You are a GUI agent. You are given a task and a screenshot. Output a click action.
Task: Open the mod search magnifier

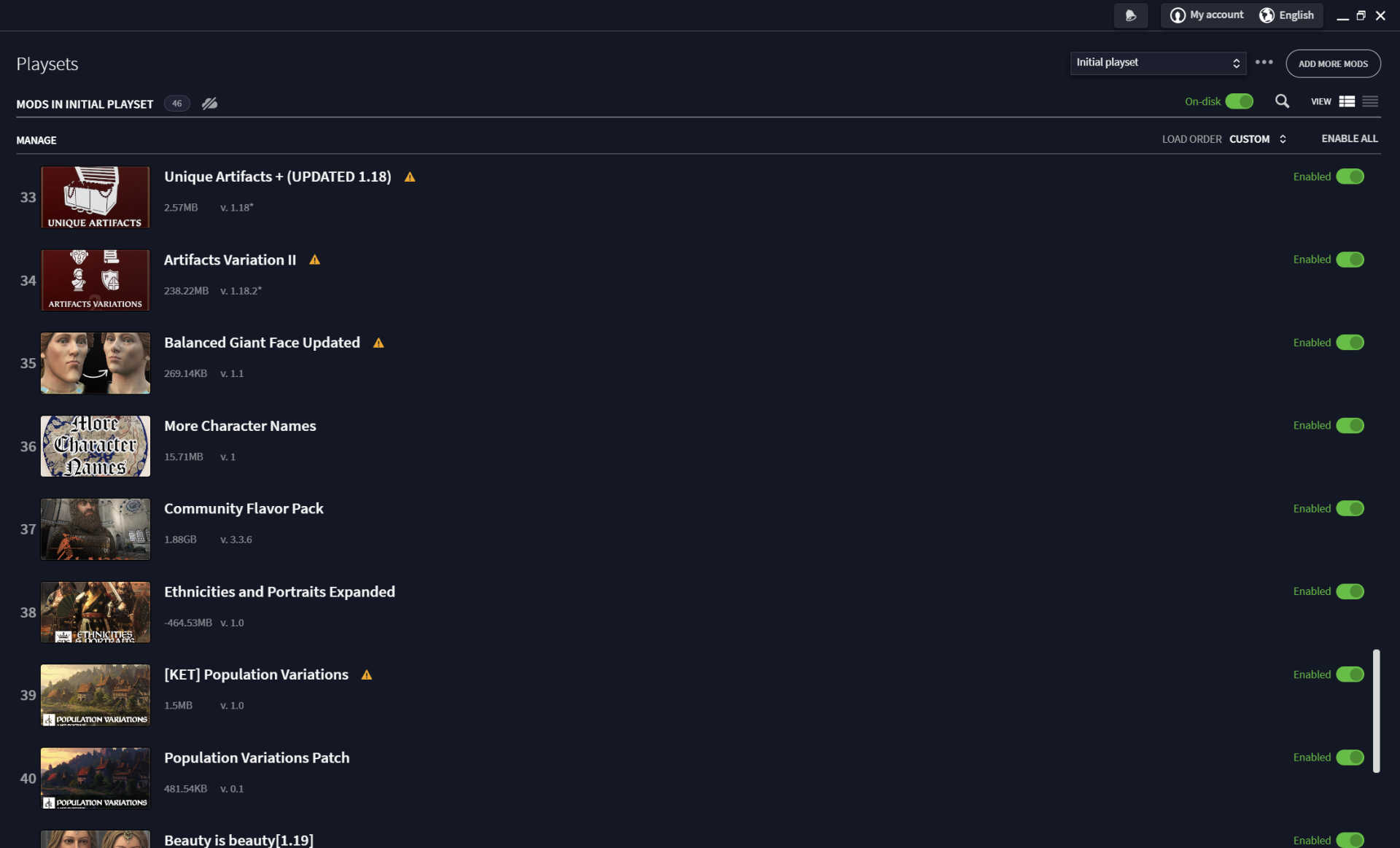tap(1282, 101)
